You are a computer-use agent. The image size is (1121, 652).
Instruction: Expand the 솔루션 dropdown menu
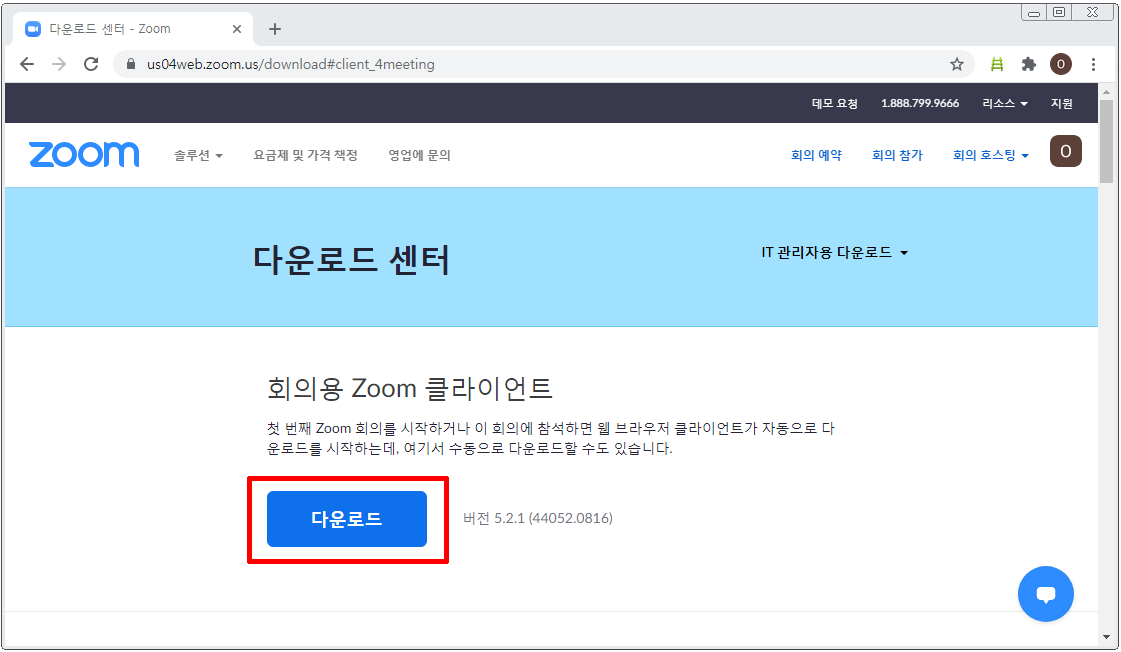coord(198,155)
